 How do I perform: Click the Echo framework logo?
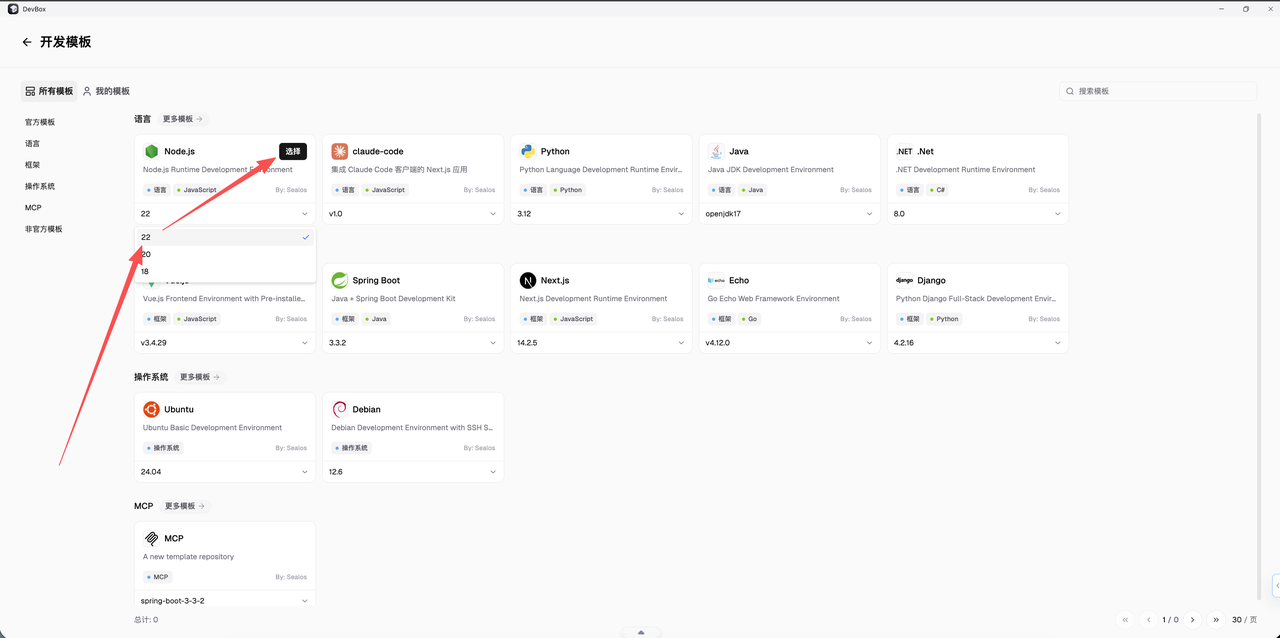point(716,280)
